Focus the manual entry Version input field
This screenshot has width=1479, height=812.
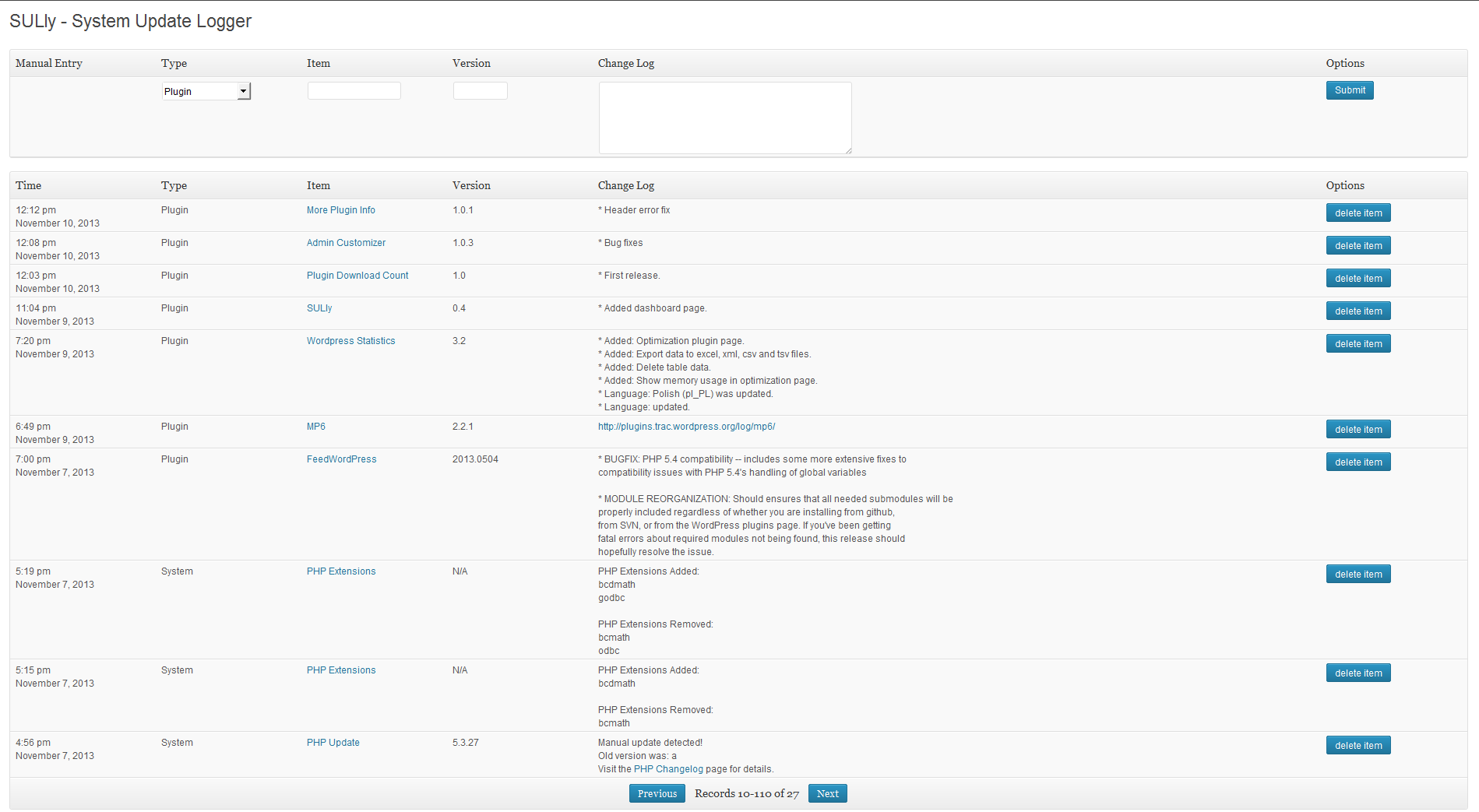tap(481, 90)
